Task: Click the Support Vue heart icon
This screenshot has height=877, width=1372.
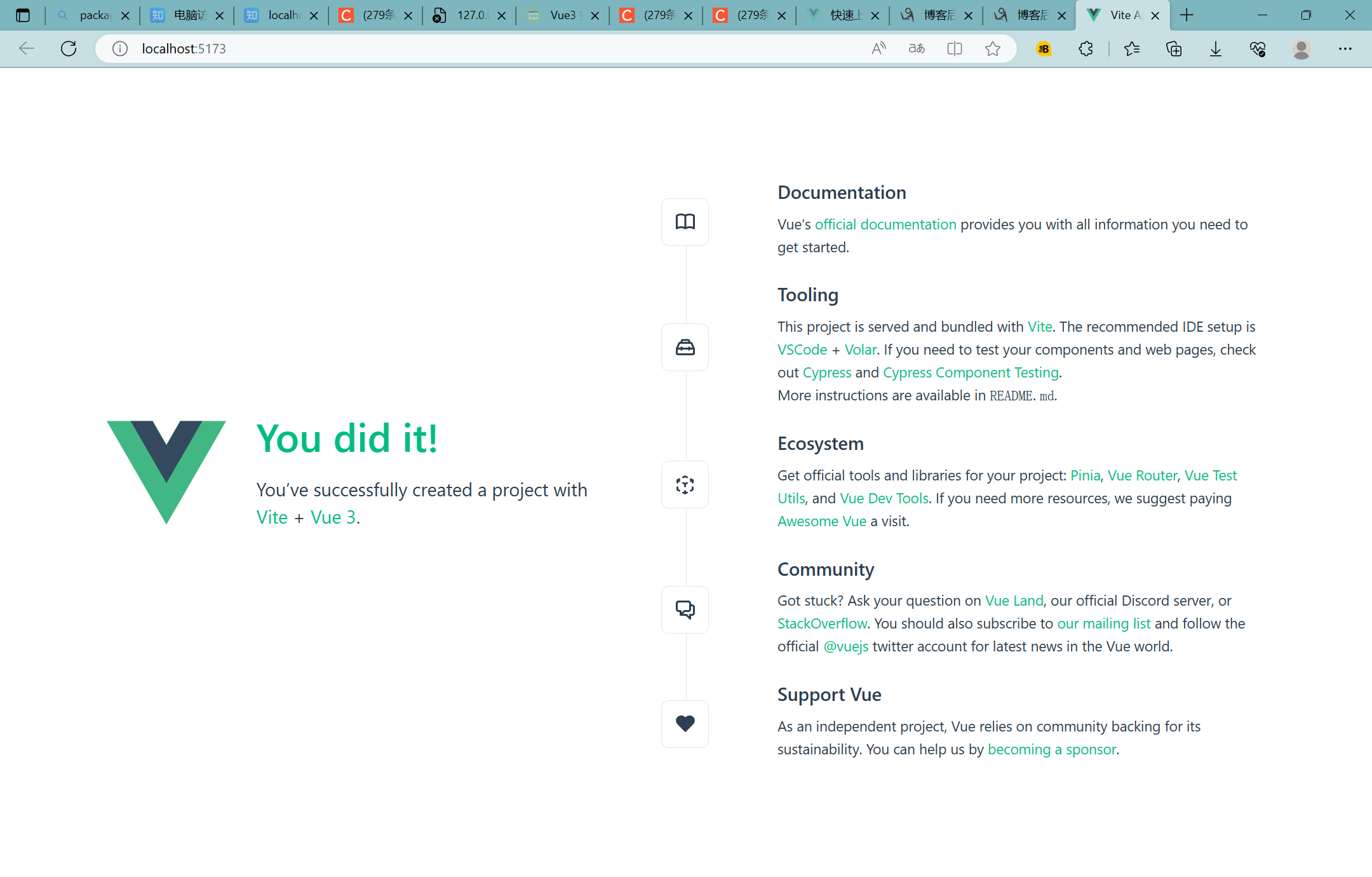Action: pos(685,724)
